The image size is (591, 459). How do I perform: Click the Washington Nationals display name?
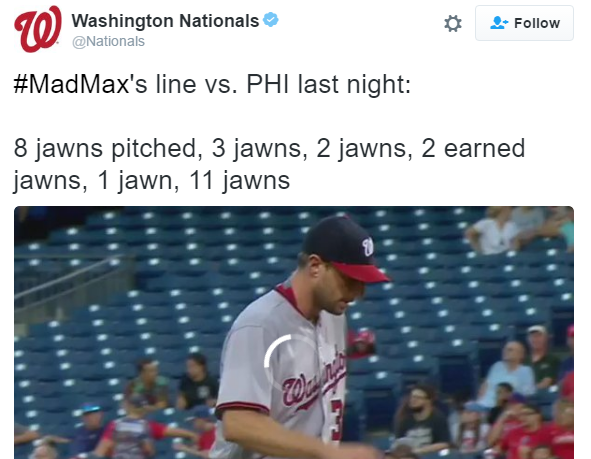point(165,21)
